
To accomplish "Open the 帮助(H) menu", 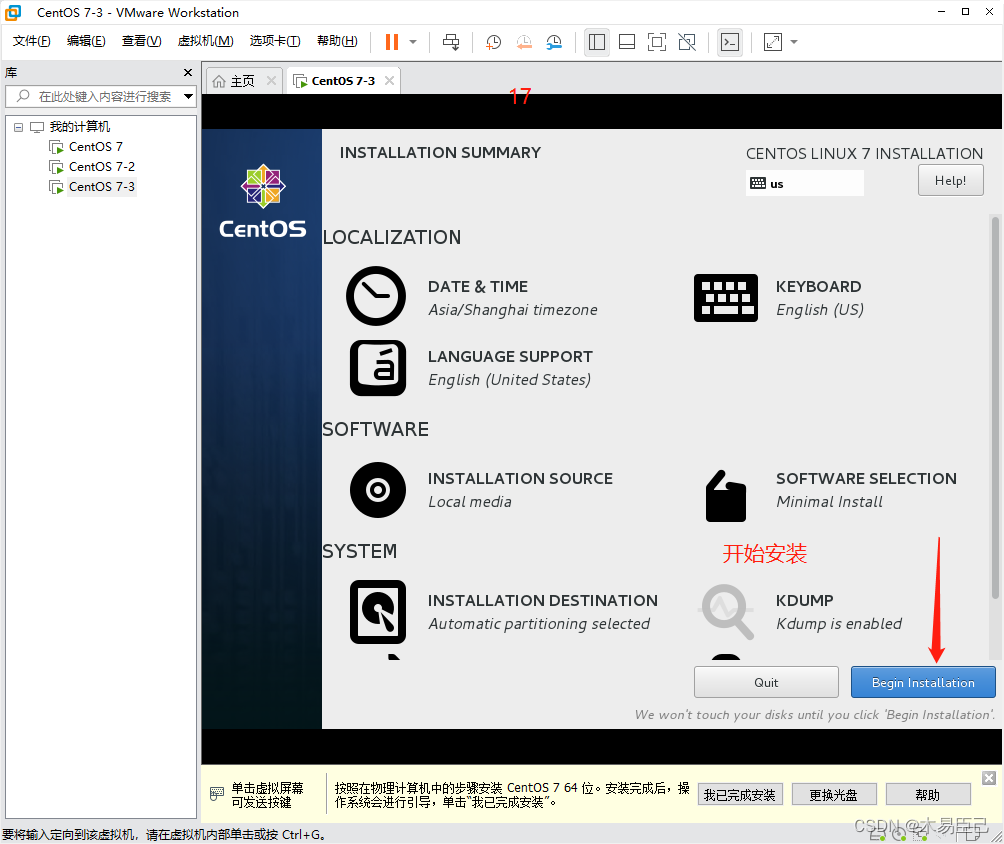I will [x=337, y=41].
